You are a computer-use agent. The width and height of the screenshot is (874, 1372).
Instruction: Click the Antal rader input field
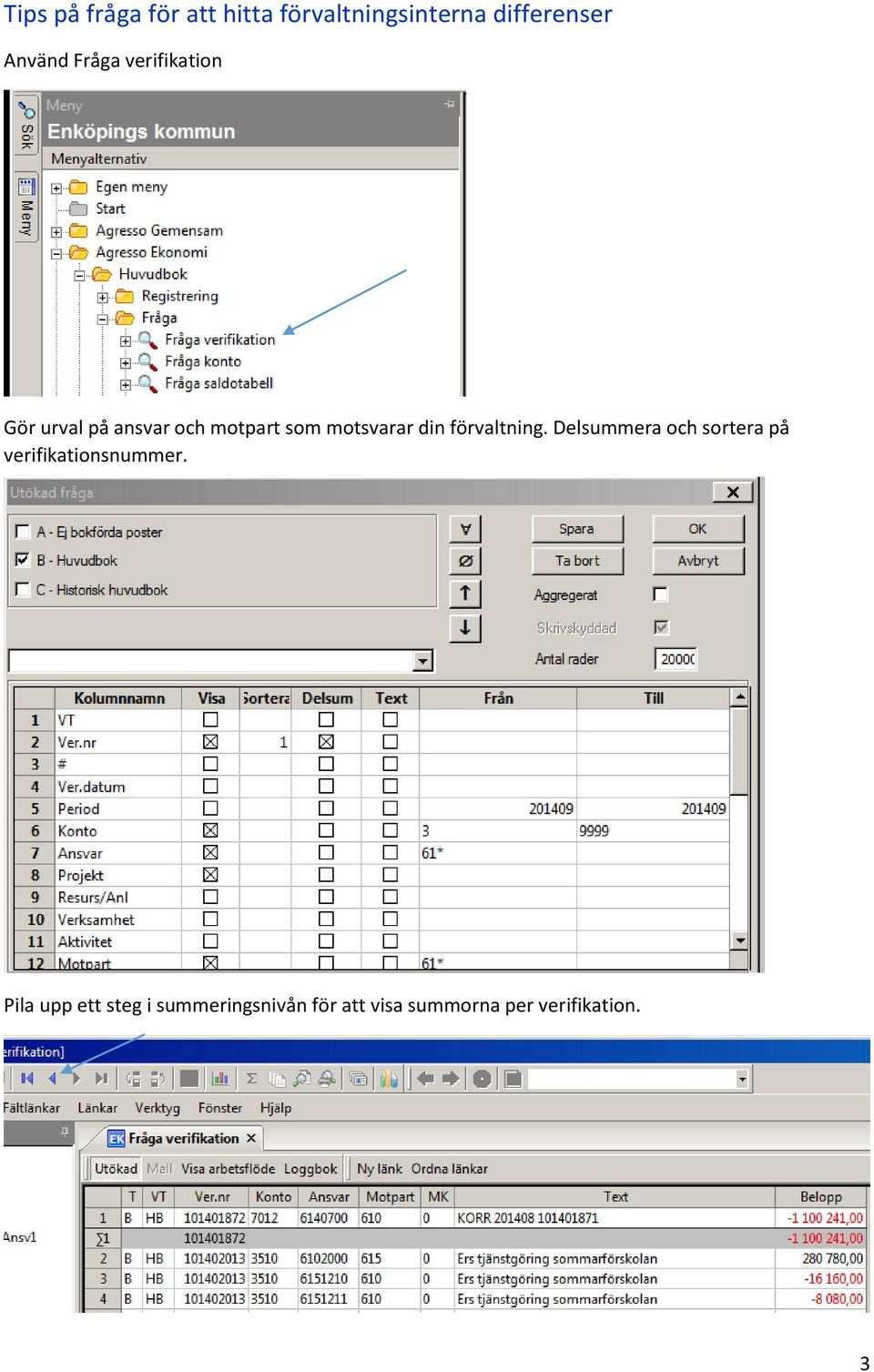coord(676,659)
